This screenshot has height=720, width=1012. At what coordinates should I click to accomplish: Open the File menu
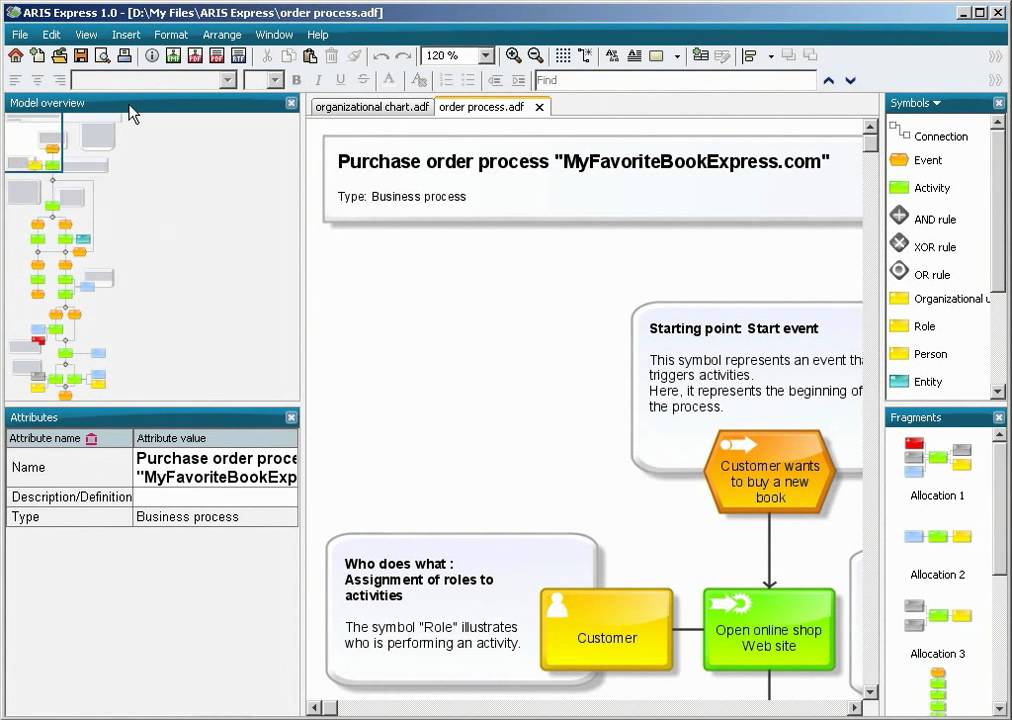[x=20, y=35]
